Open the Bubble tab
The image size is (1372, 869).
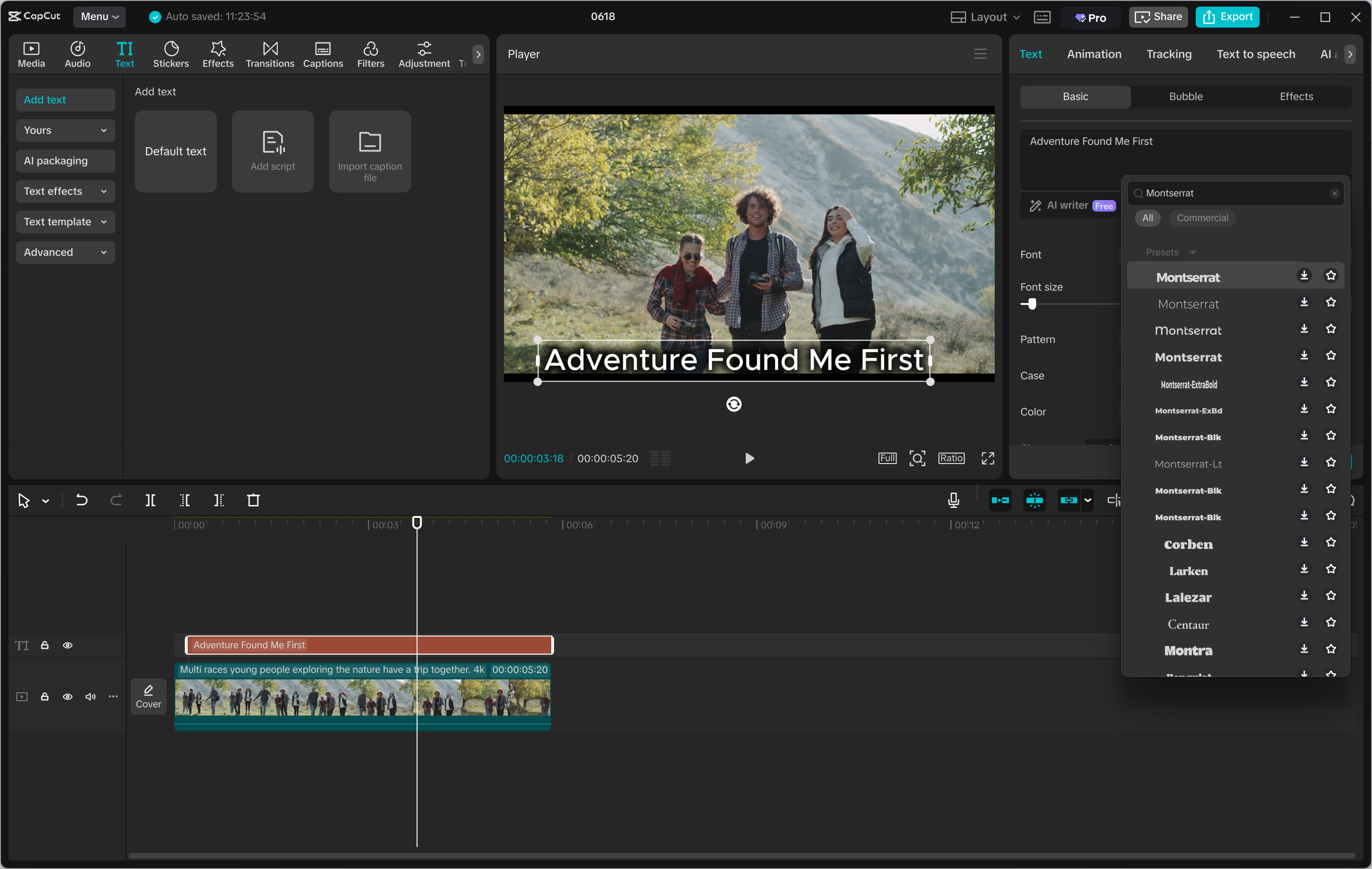click(x=1185, y=97)
